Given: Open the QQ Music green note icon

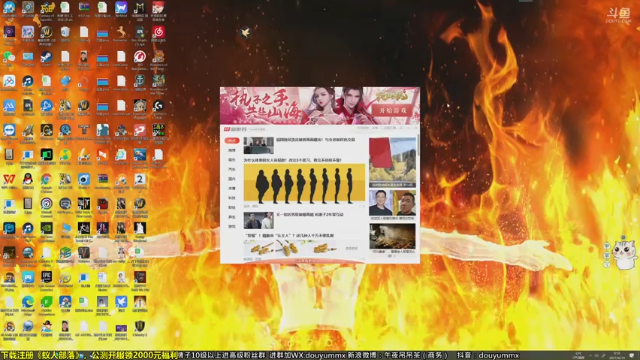Looking at the screenshot, I should (65, 156).
